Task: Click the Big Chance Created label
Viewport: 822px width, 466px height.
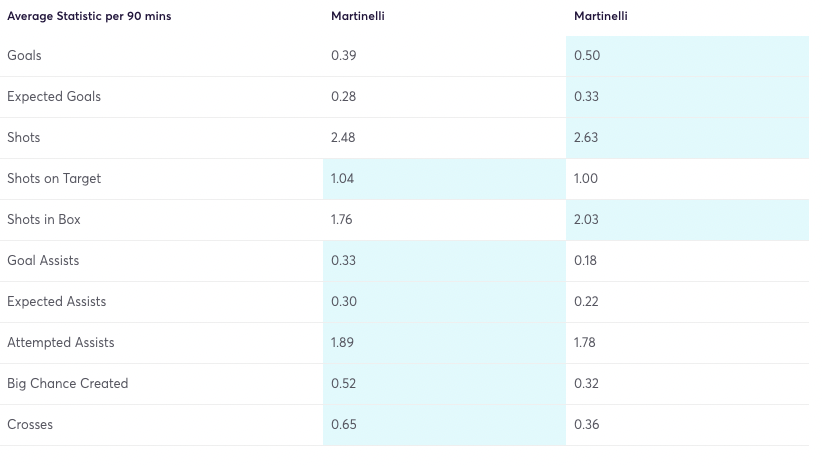Action: (68, 384)
